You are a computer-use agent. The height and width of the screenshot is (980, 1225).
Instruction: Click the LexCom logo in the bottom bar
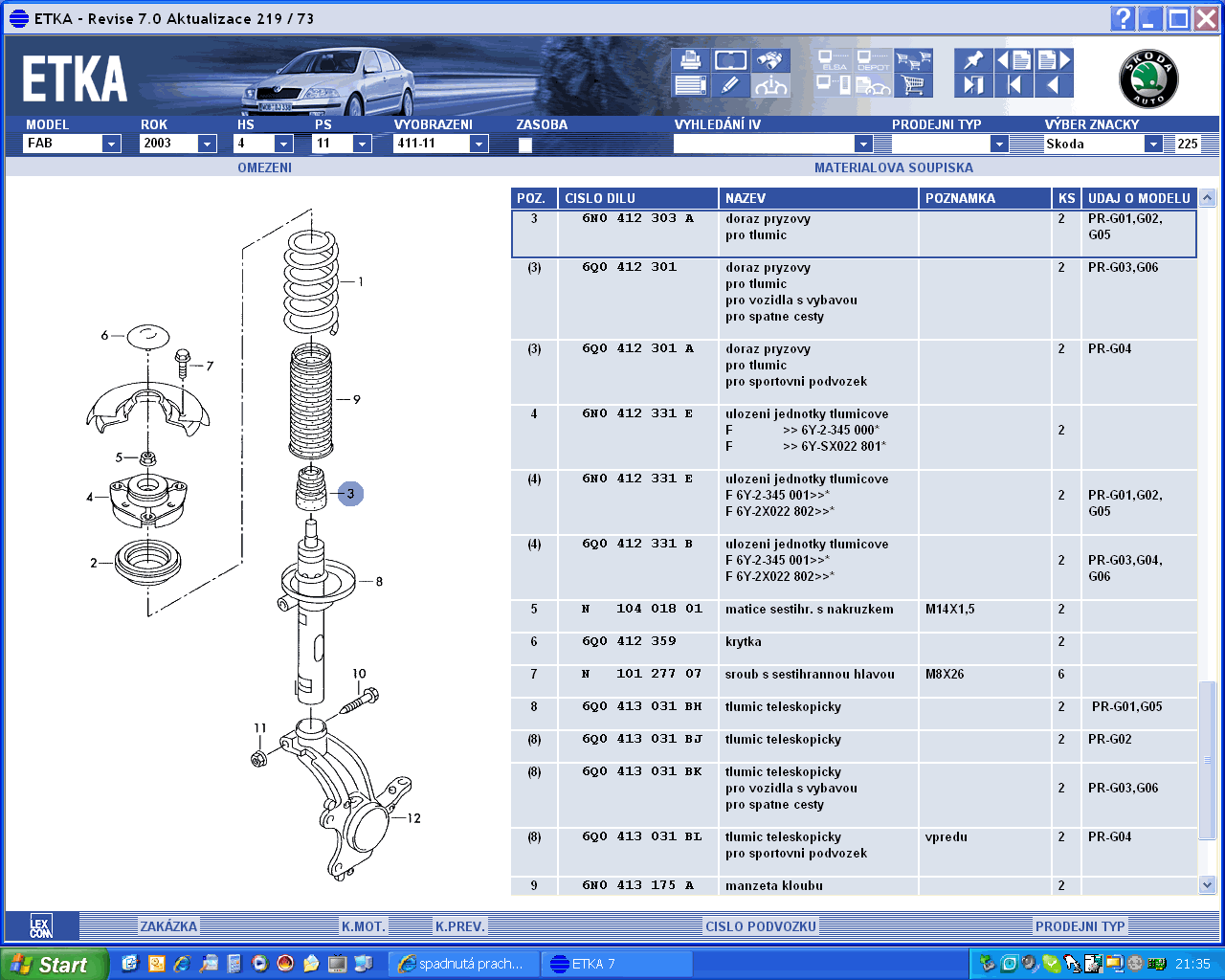[41, 926]
